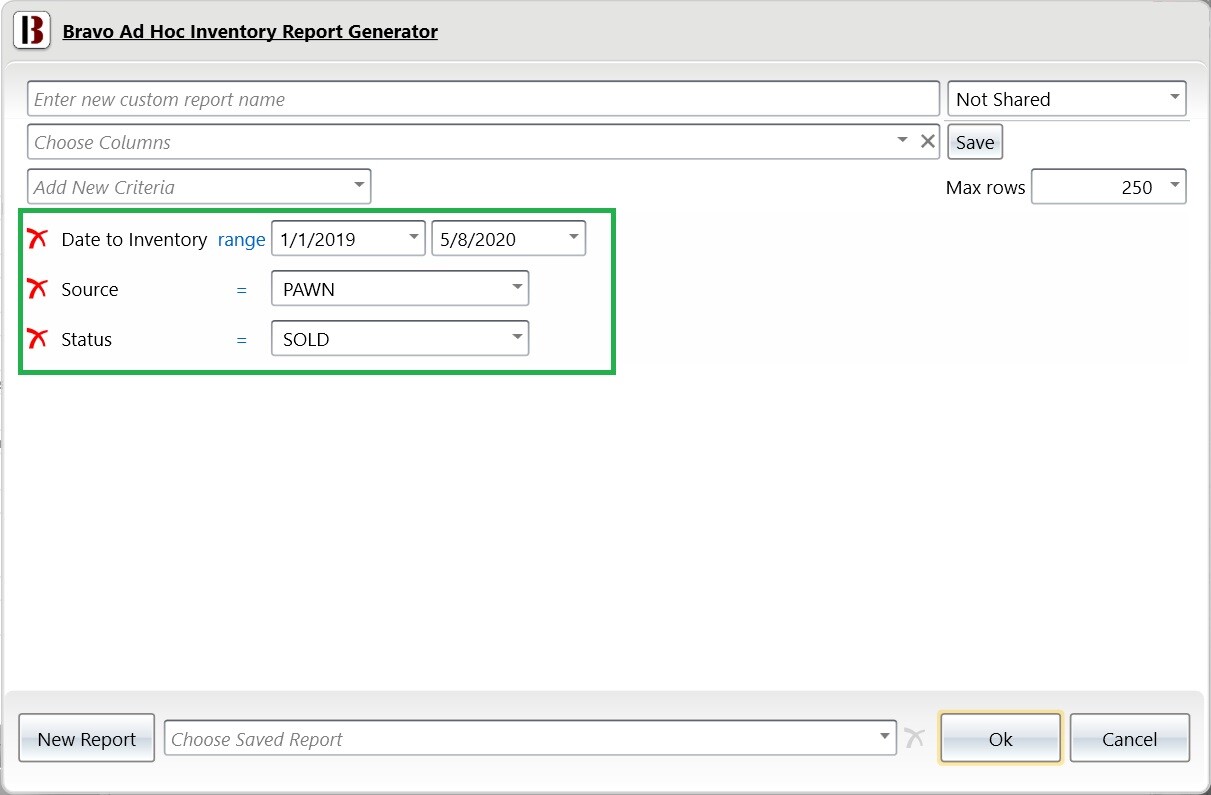Click the Status equals operator

click(241, 339)
